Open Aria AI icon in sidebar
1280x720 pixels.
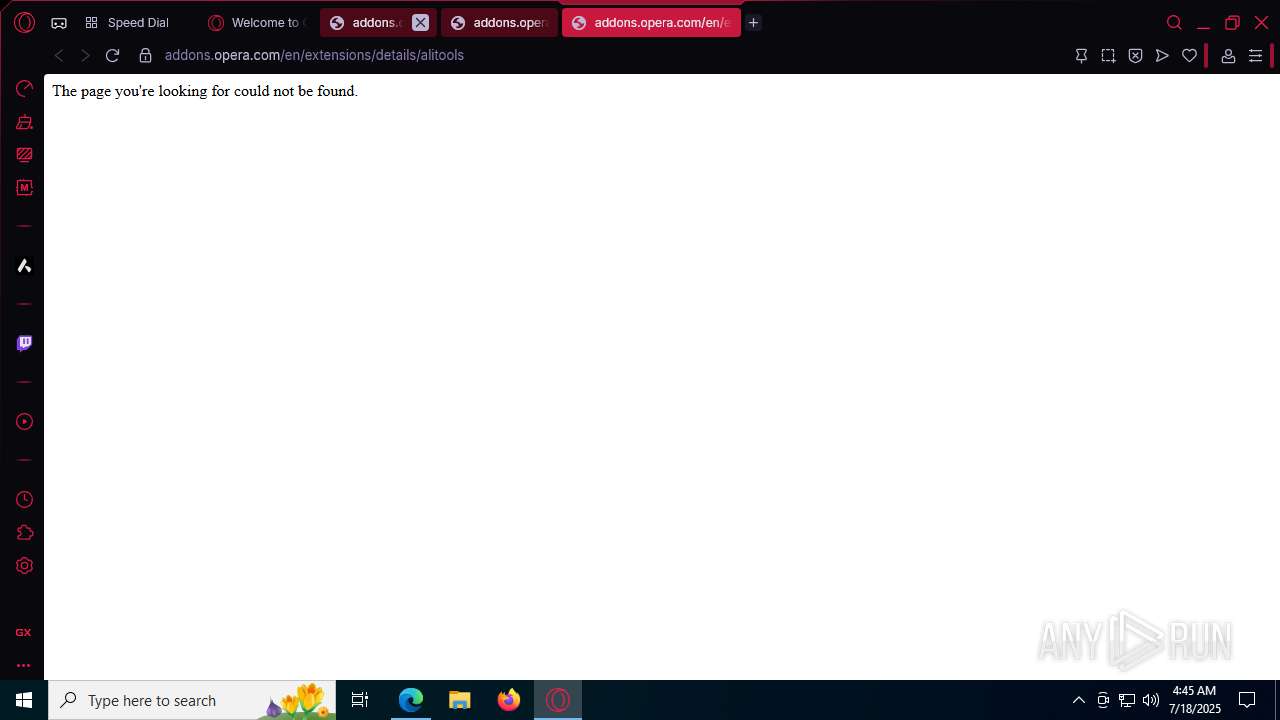tap(24, 265)
